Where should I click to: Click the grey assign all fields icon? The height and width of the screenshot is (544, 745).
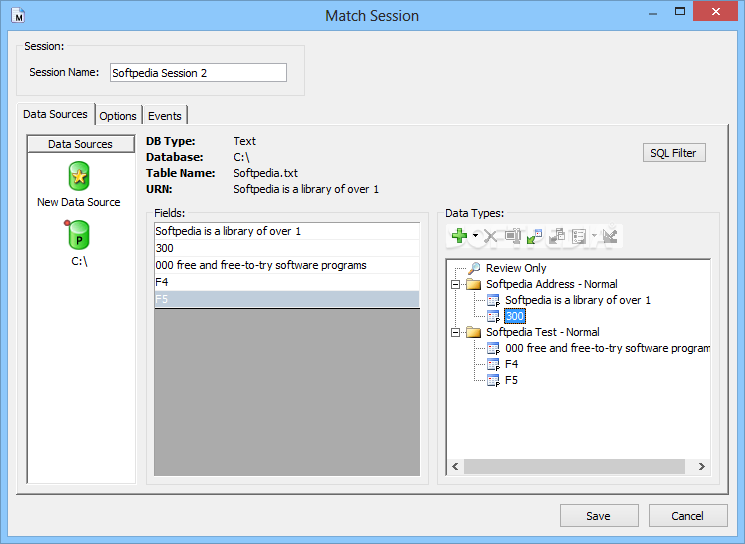pyautogui.click(x=557, y=236)
